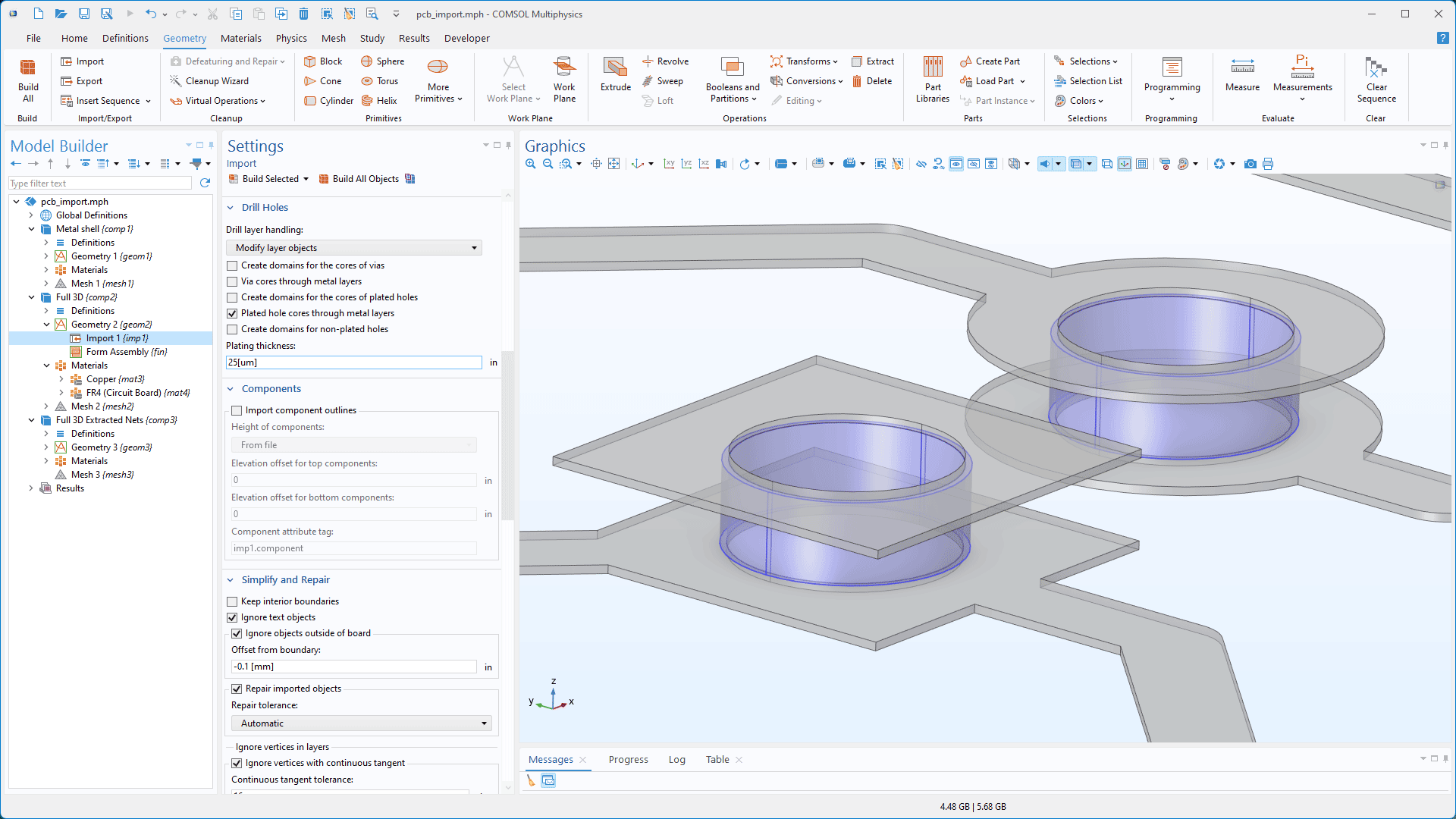
Task: Enable Create domains for cores of vias
Action: (x=232, y=265)
